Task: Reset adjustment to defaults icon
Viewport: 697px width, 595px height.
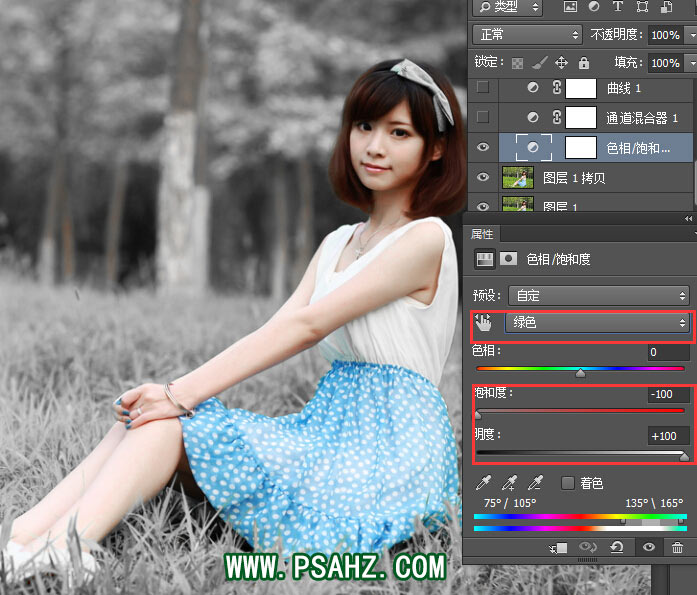Action: [x=619, y=548]
